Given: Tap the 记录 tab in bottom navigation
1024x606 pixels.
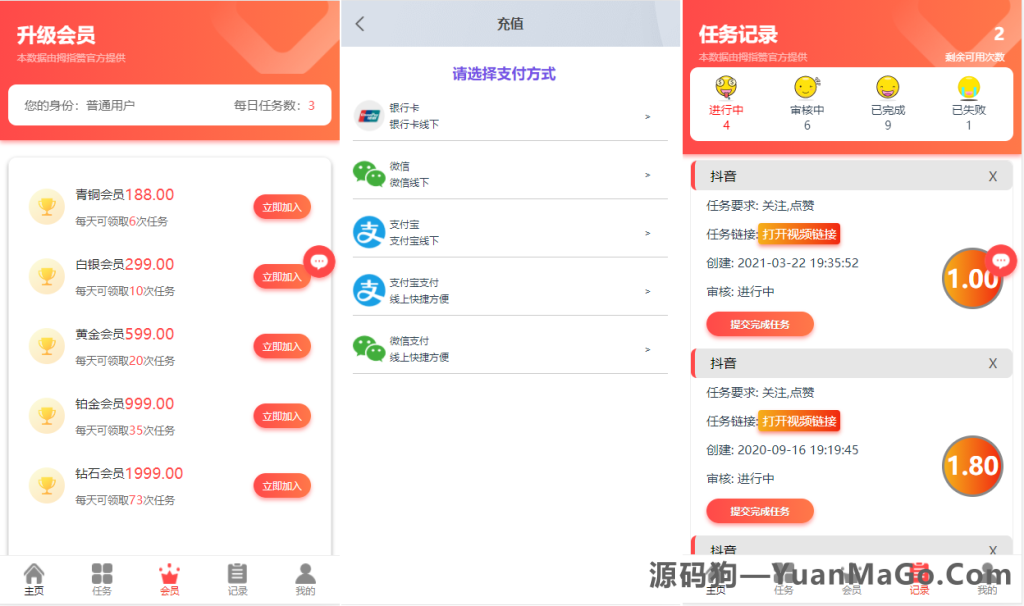Looking at the screenshot, I should [x=237, y=572].
